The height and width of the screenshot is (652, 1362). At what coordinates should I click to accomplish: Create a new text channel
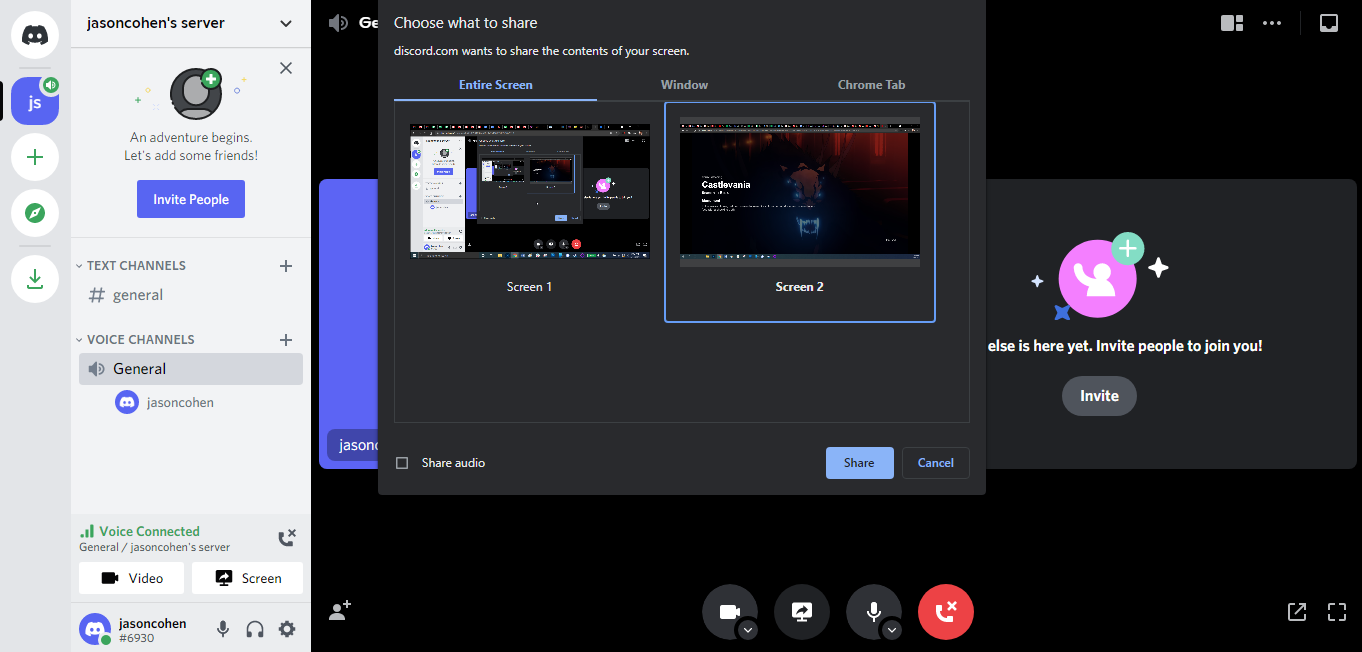286,266
